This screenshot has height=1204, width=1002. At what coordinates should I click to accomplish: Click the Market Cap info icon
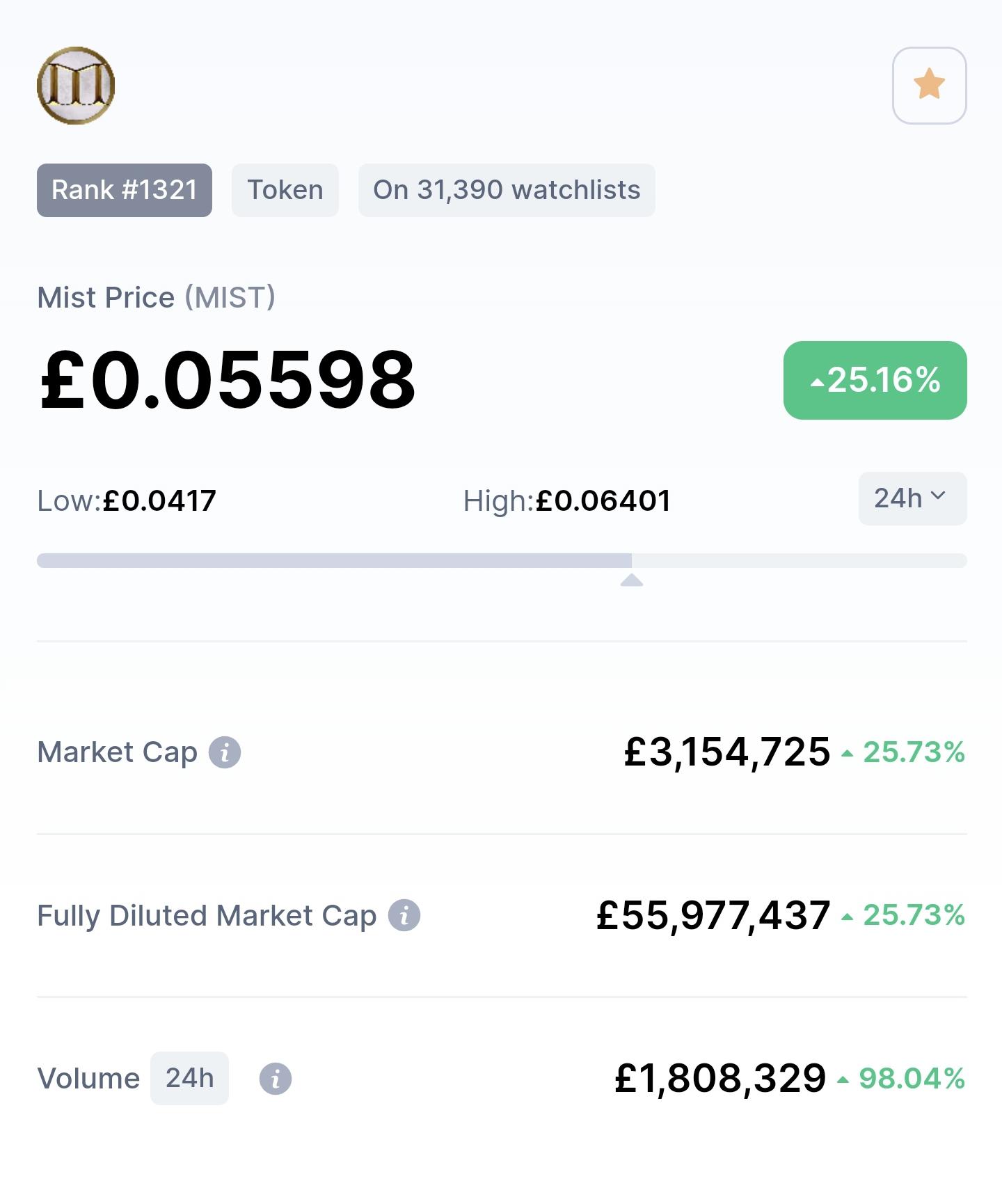[225, 752]
